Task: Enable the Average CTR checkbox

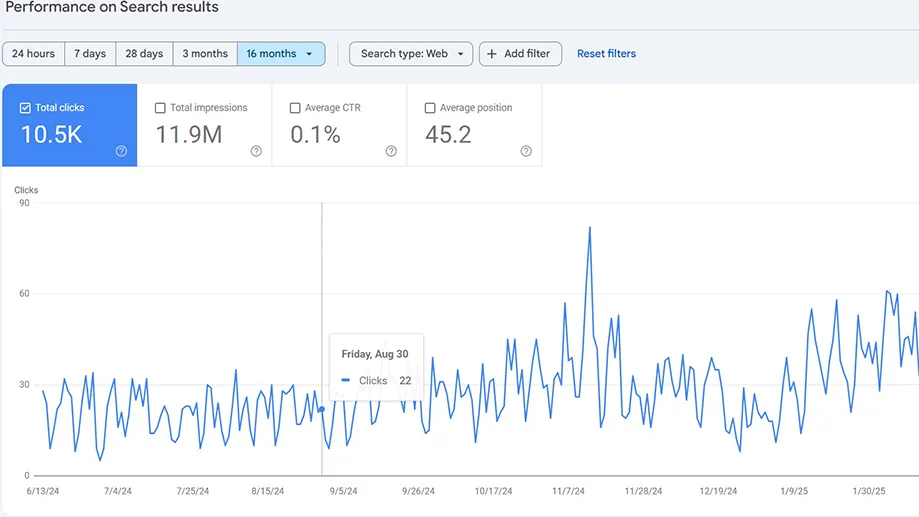Action: (x=295, y=108)
